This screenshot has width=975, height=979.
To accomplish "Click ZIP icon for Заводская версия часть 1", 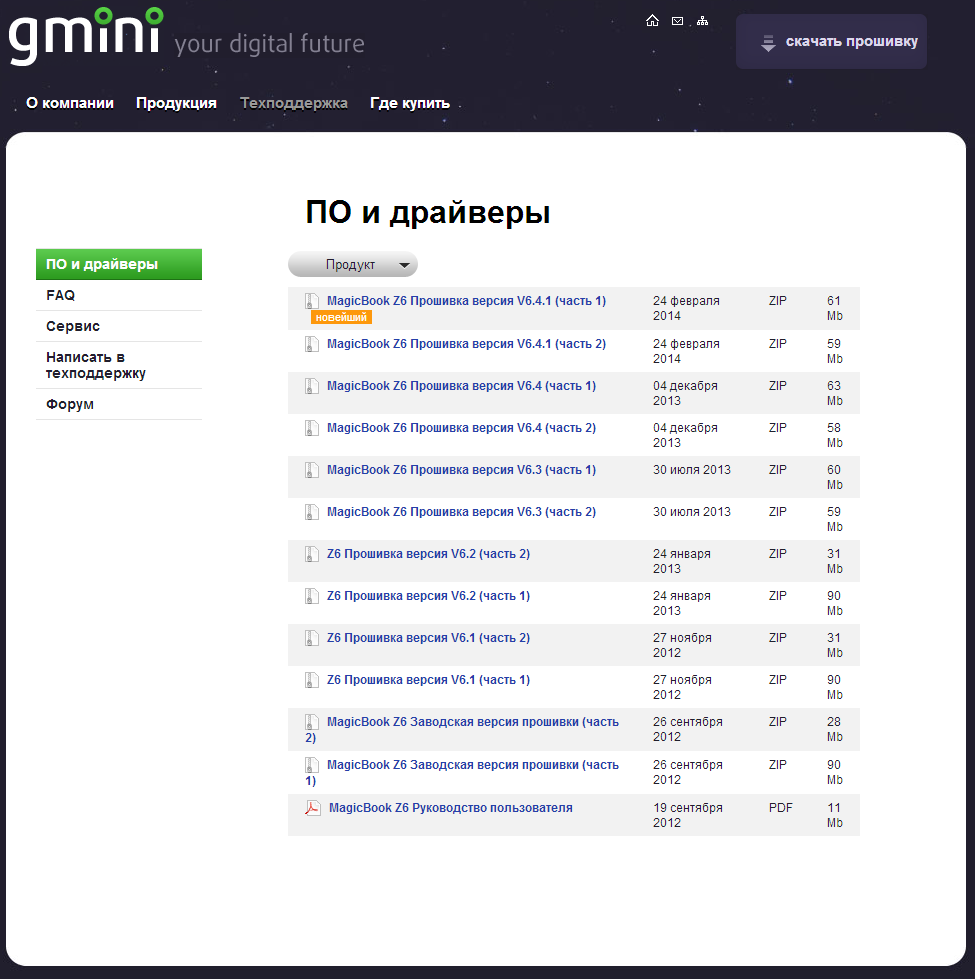I will click(x=311, y=765).
